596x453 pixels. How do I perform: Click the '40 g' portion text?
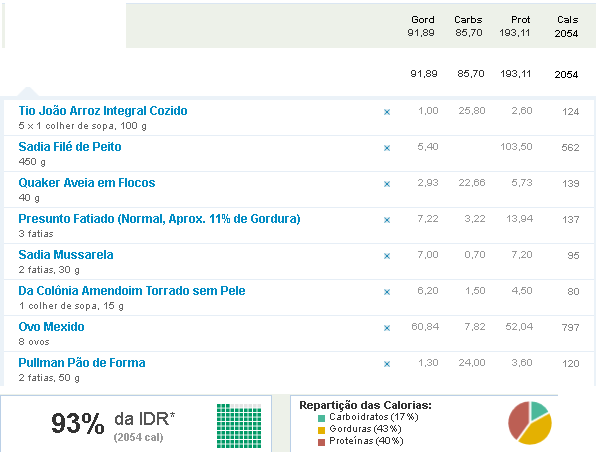tap(29, 198)
